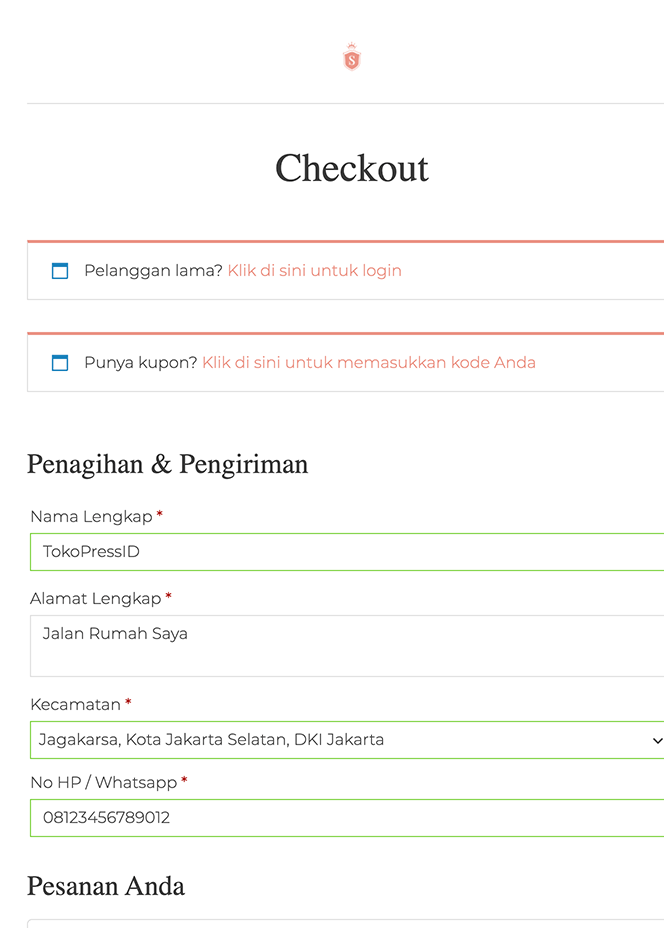Open the Kecamatan dropdown showing Jagakarsa
Screen dimensions: 664x928
click(347, 740)
